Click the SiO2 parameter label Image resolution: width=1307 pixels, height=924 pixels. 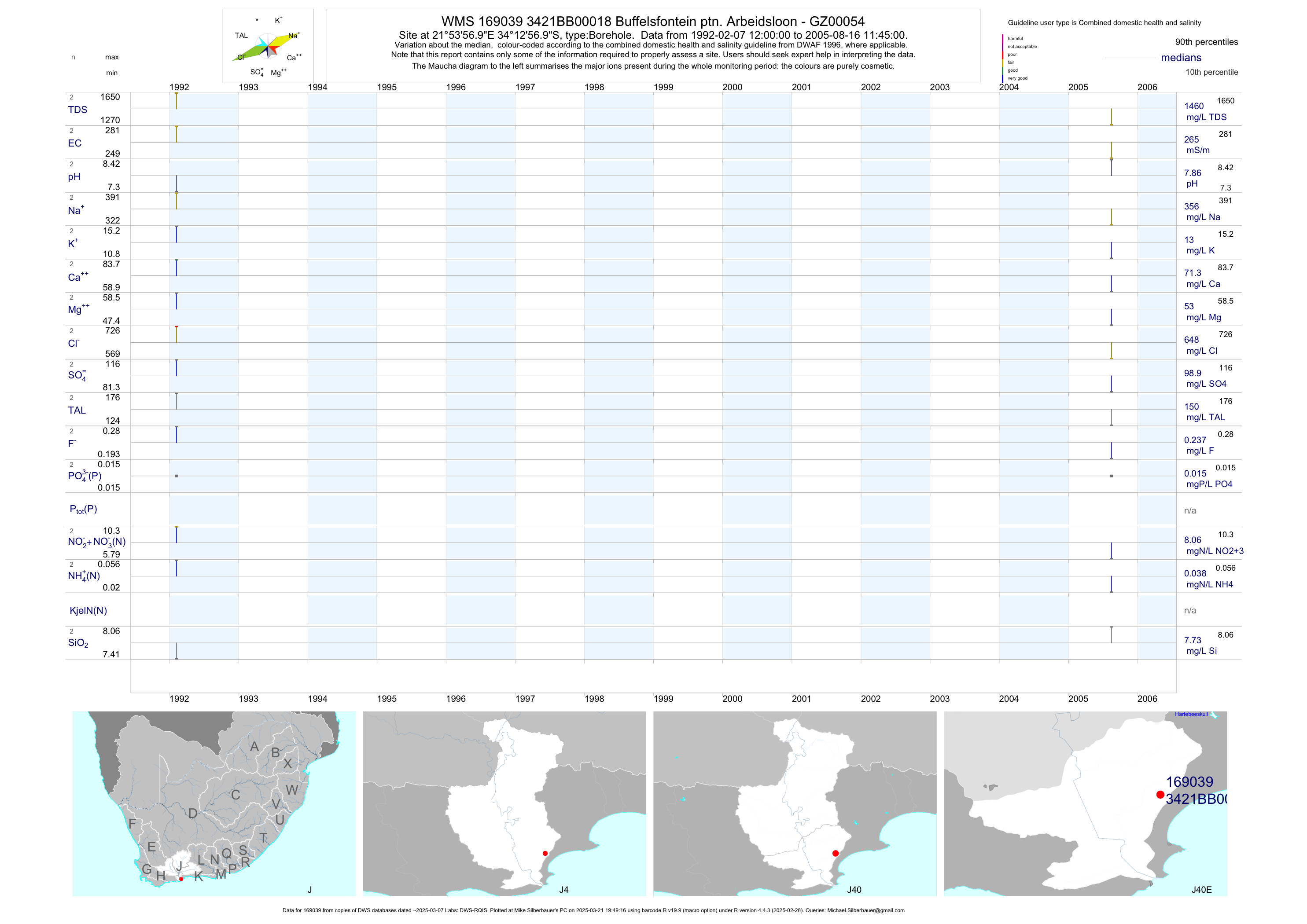78,643
